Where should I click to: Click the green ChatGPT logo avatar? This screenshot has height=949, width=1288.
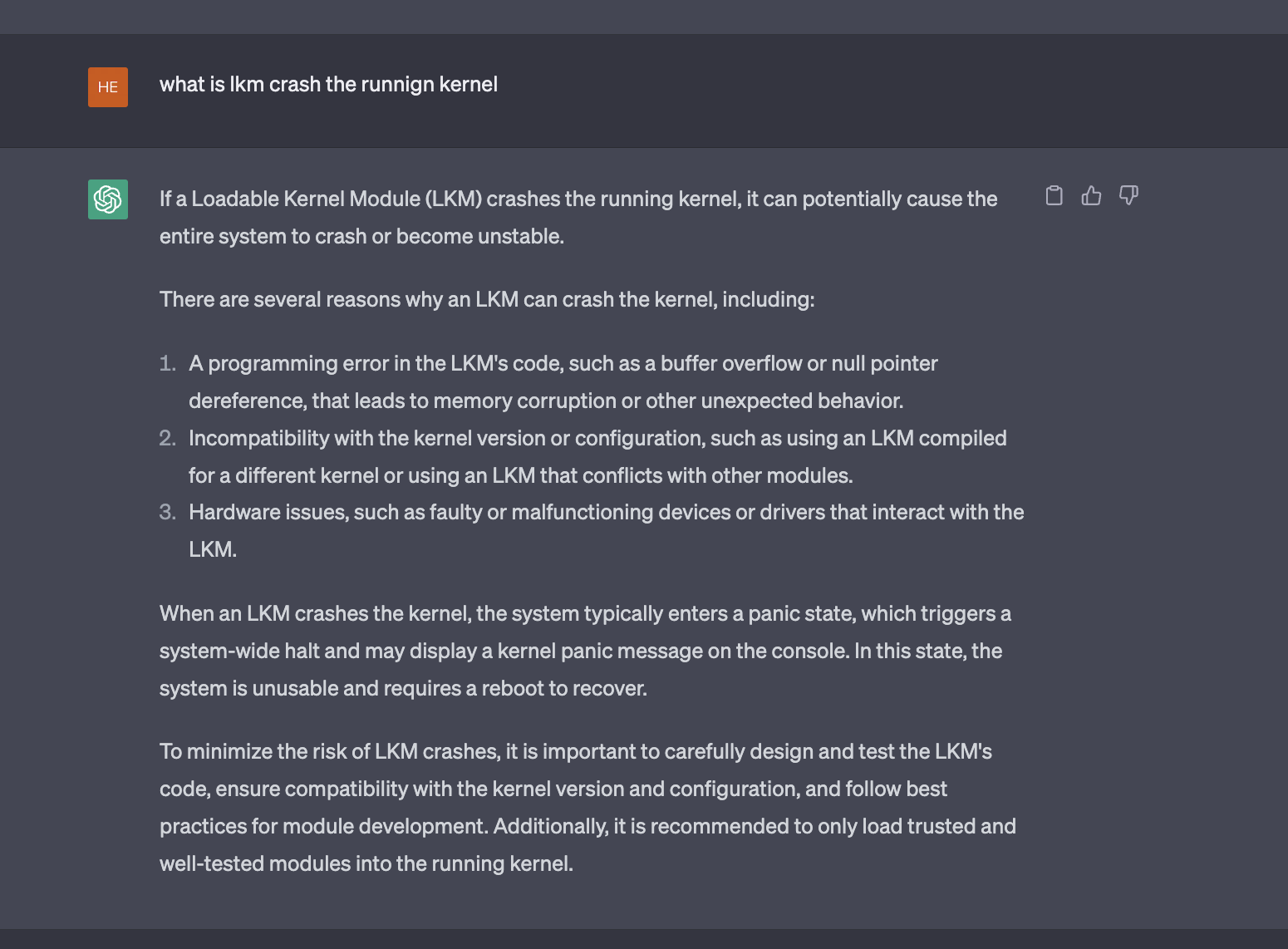[108, 199]
